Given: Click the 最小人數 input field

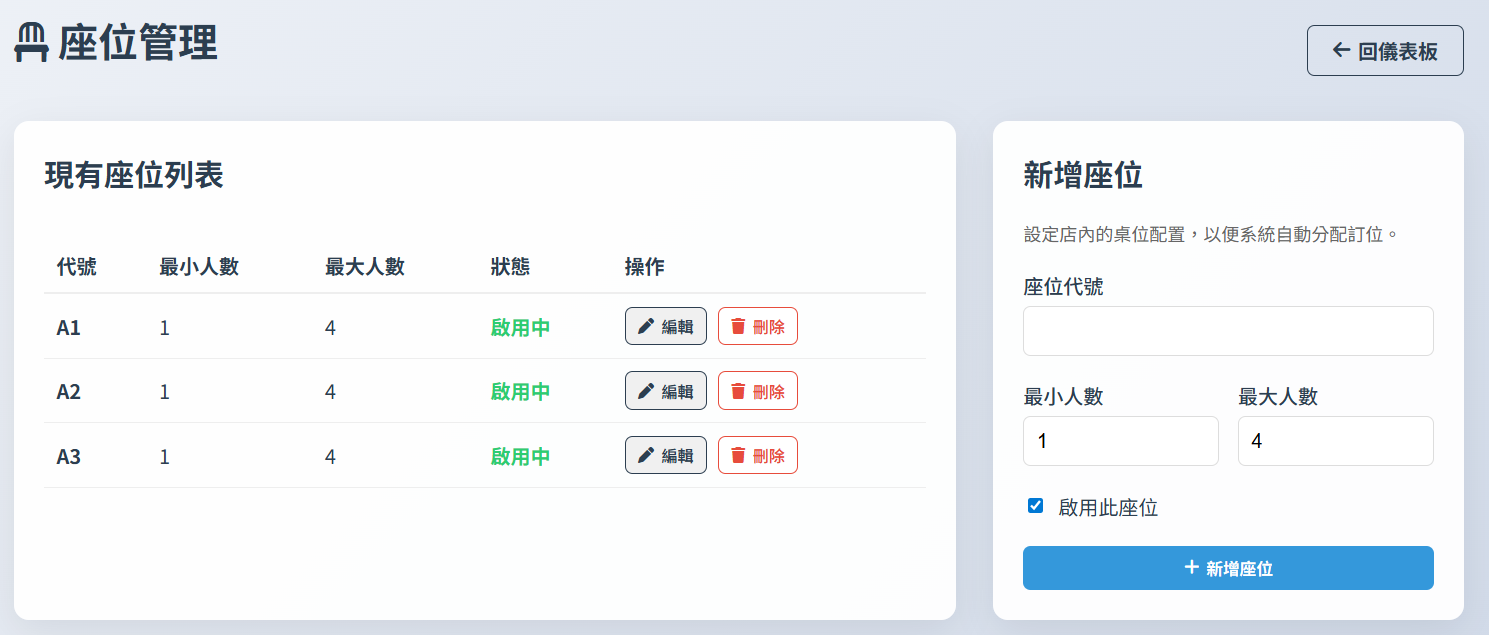Looking at the screenshot, I should [x=1120, y=440].
